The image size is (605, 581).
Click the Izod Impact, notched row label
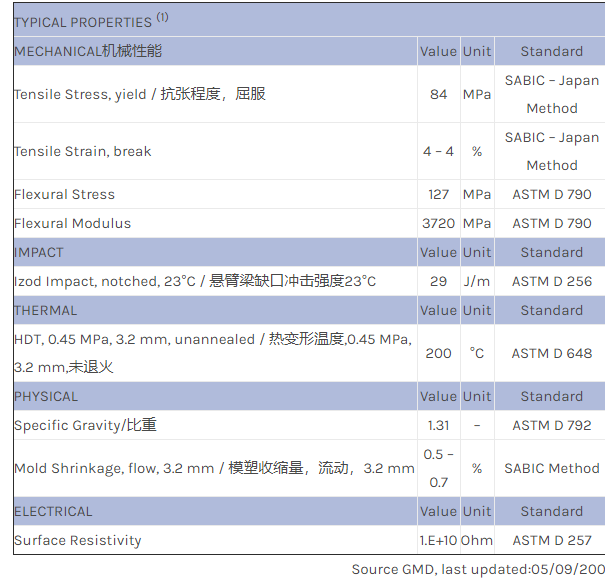point(195,281)
